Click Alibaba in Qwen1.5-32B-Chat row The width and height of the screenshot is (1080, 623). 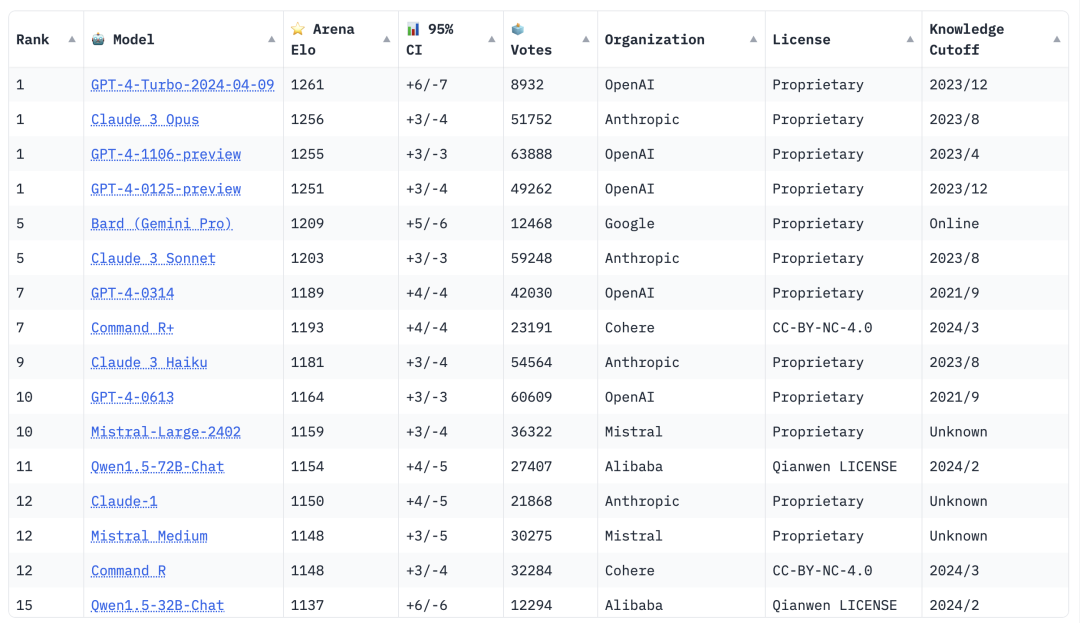[634, 606]
